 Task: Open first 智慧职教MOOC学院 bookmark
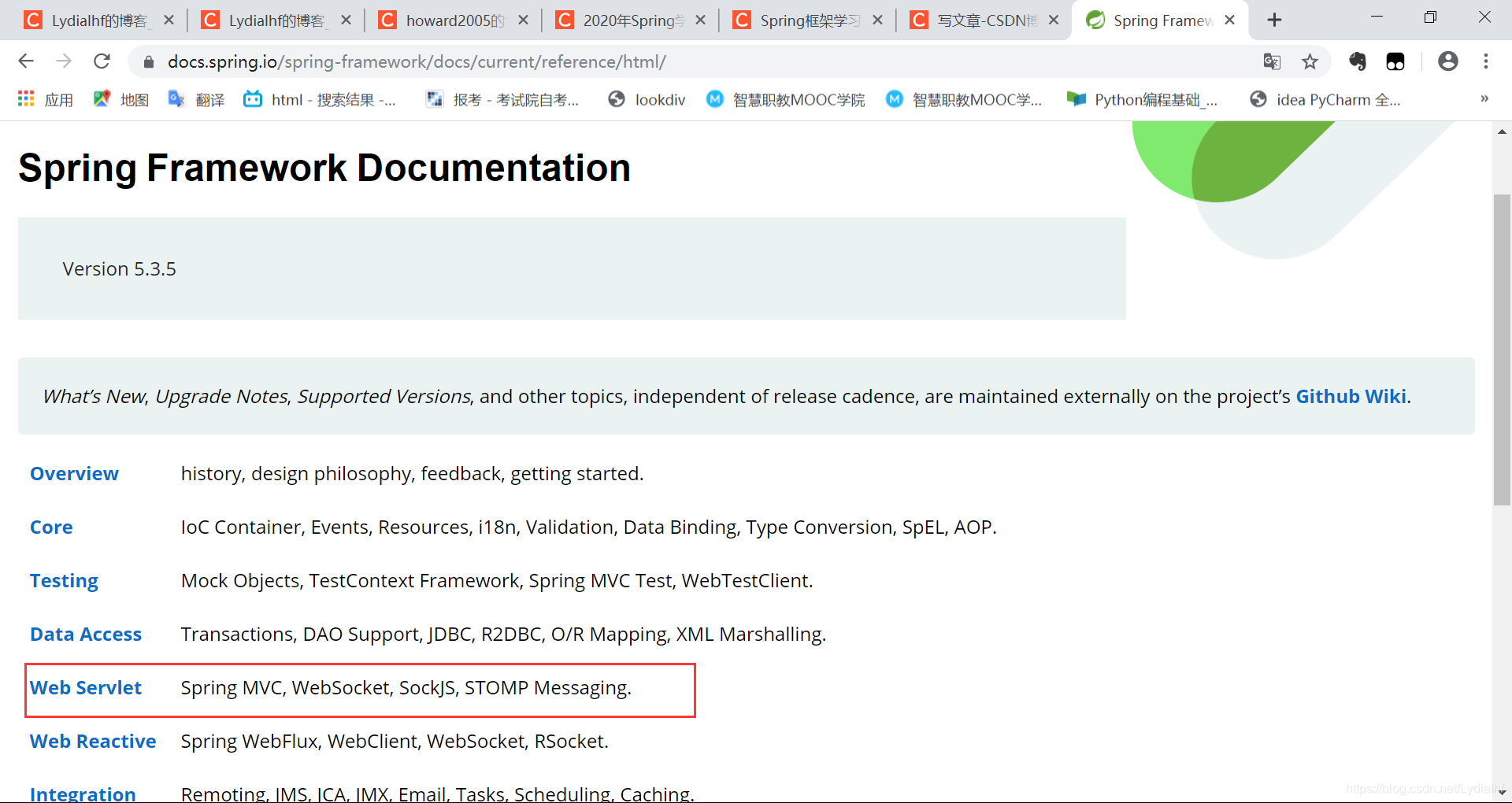[785, 99]
